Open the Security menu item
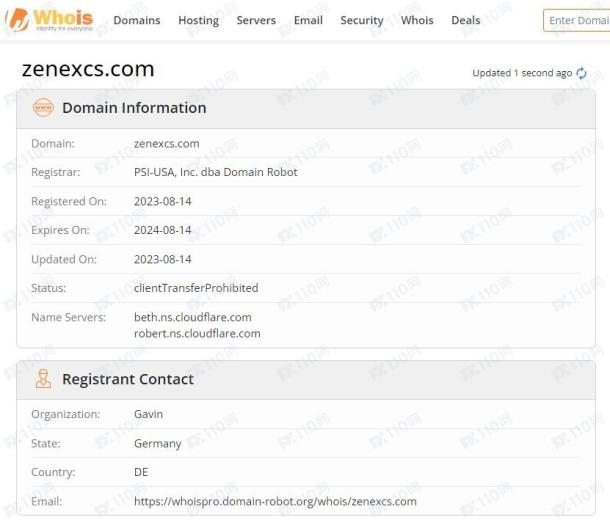Screen dimensions: 610x520 362,20
